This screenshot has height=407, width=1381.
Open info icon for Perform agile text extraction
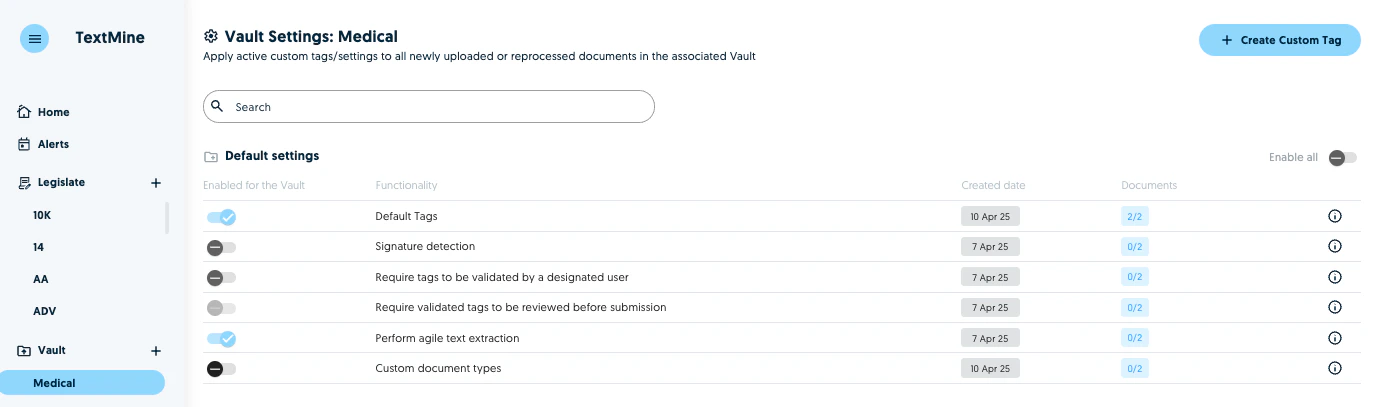(x=1334, y=338)
